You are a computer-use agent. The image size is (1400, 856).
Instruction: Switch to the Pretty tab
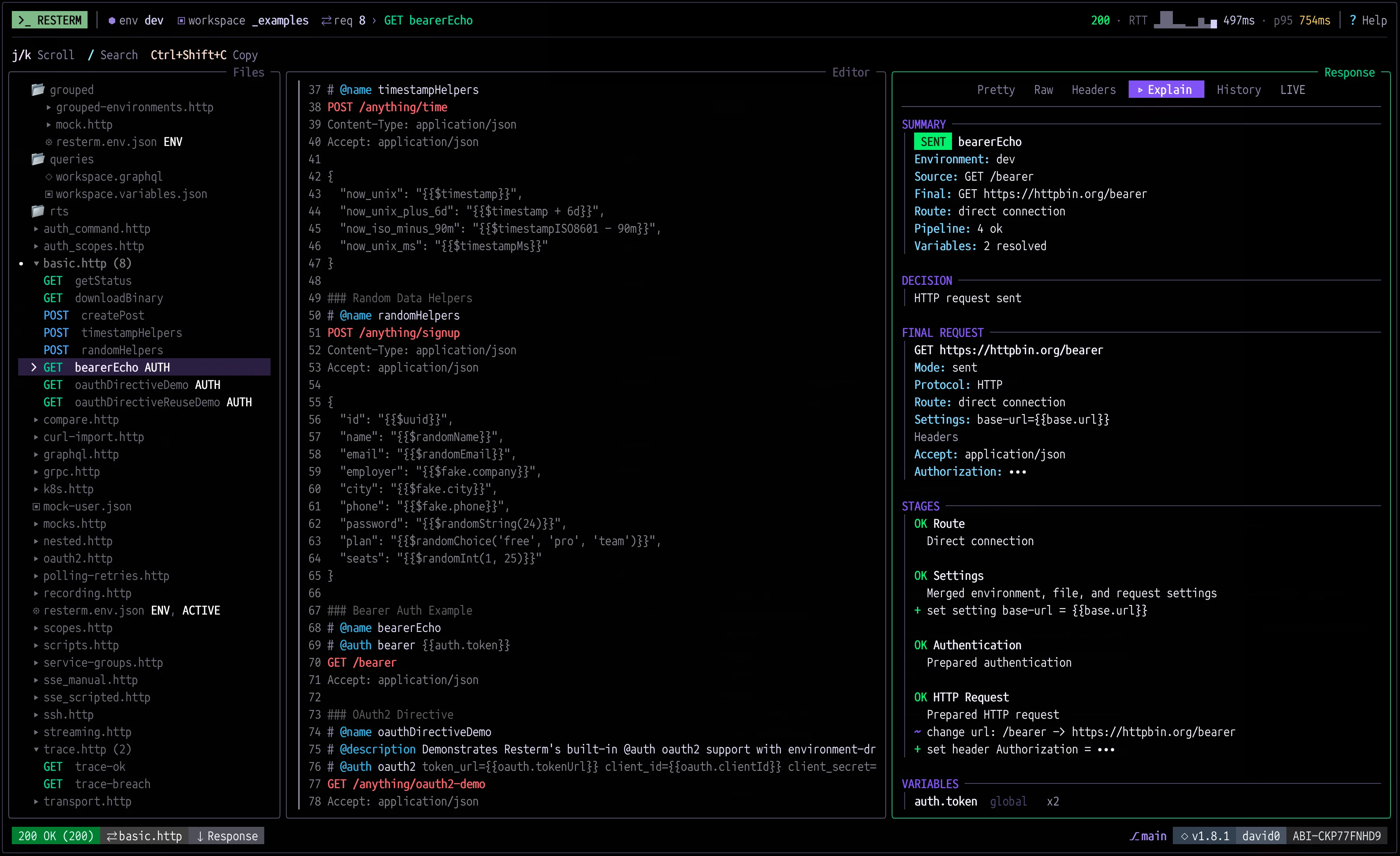tap(995, 90)
